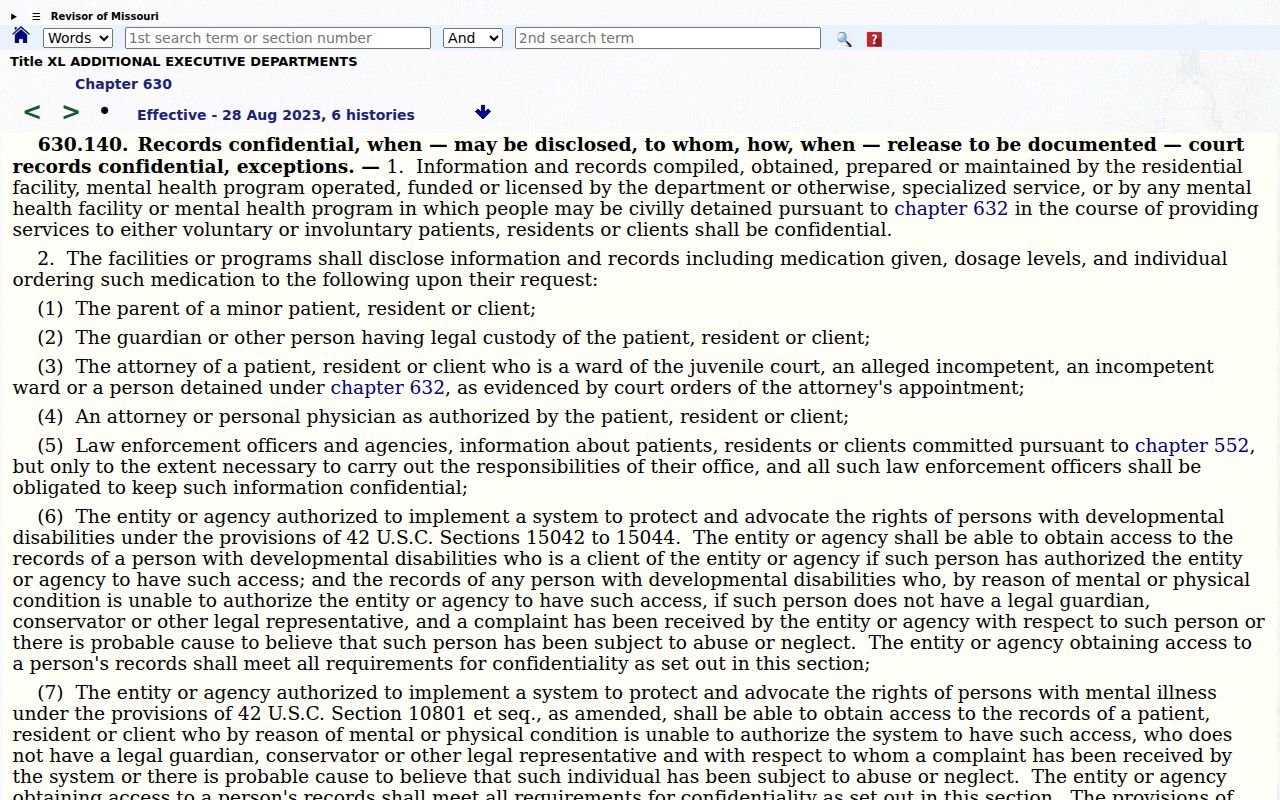Open the Words search type dropdown

78,38
